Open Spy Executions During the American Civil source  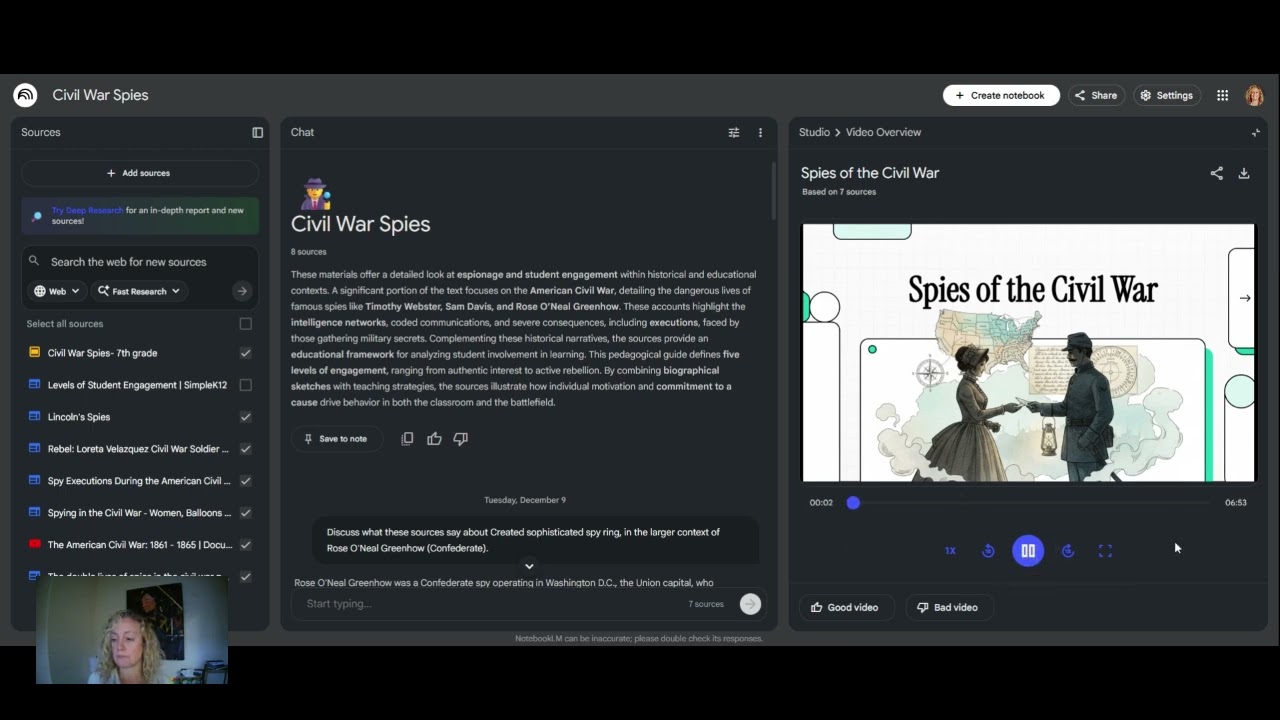[139, 481]
